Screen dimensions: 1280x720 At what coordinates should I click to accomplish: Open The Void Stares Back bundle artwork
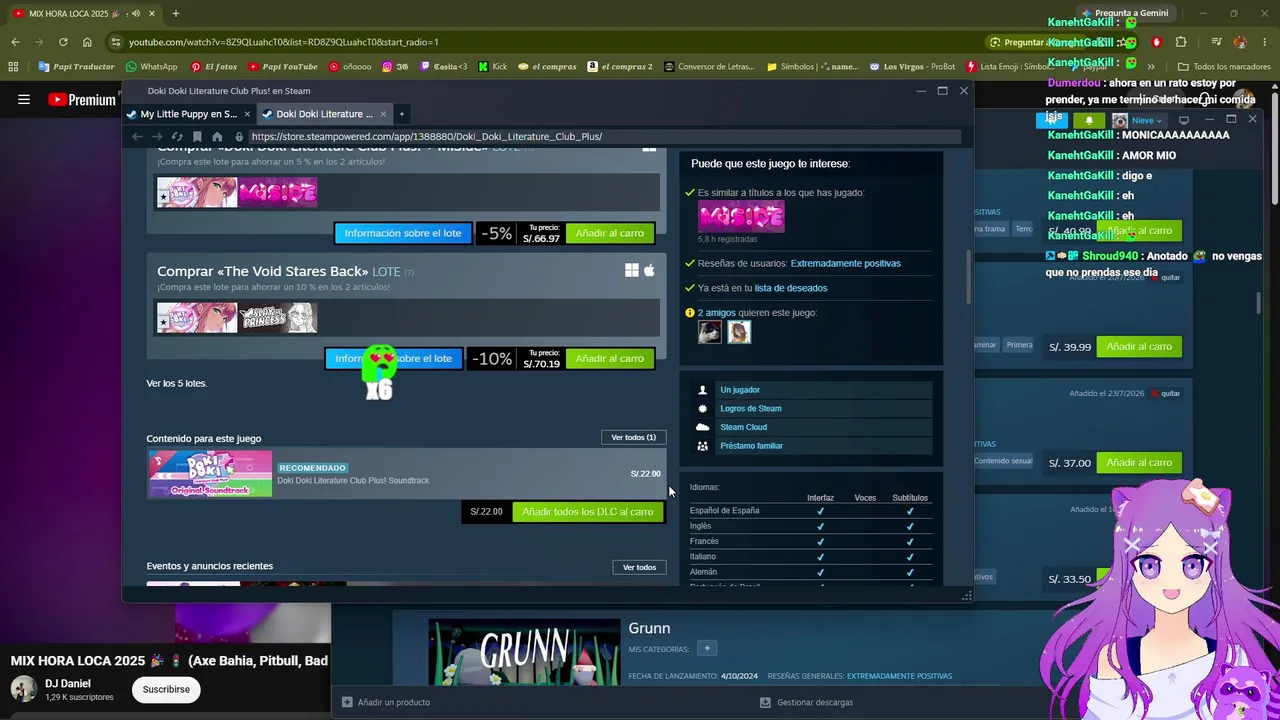(237, 317)
